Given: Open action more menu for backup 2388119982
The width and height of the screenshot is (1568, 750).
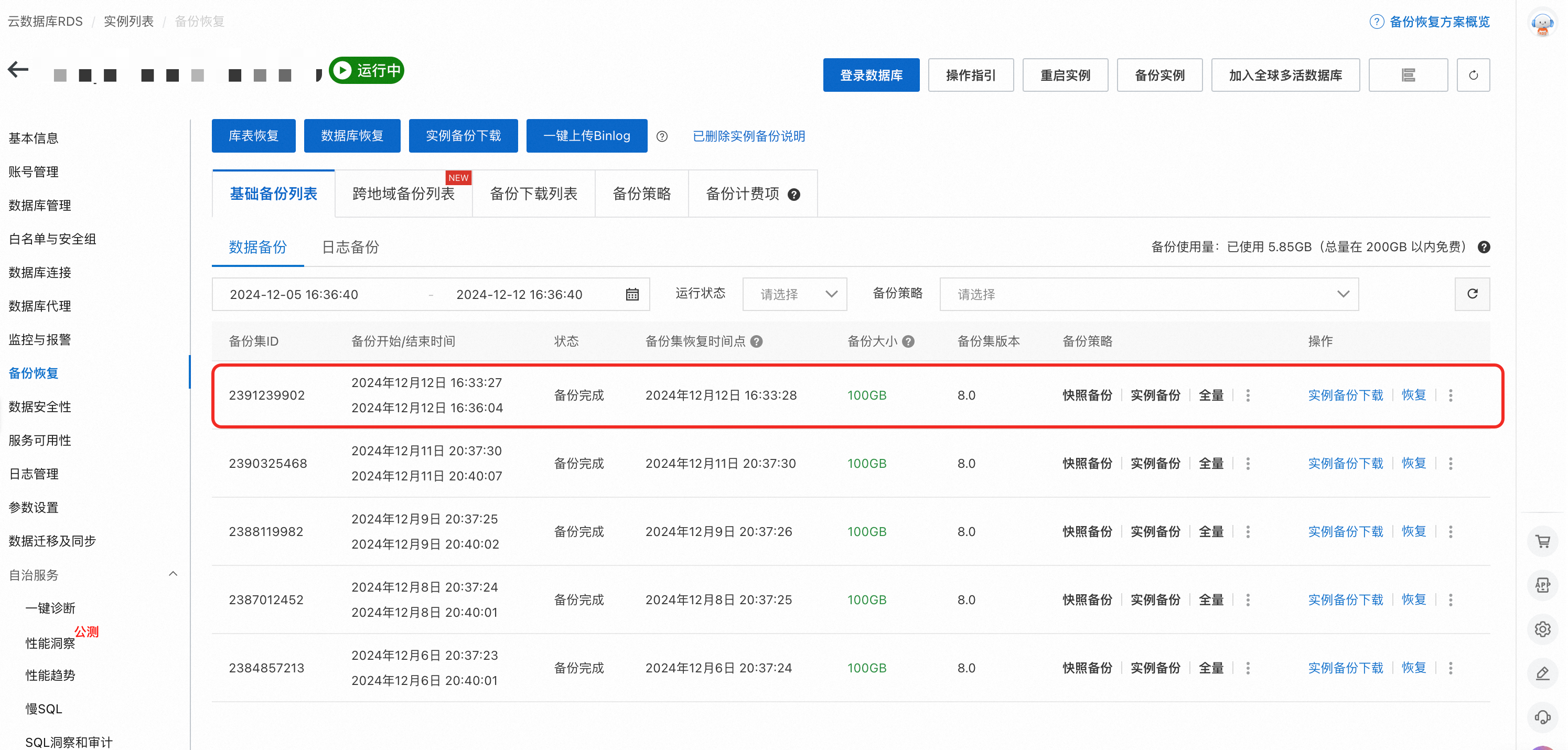Looking at the screenshot, I should [1451, 532].
